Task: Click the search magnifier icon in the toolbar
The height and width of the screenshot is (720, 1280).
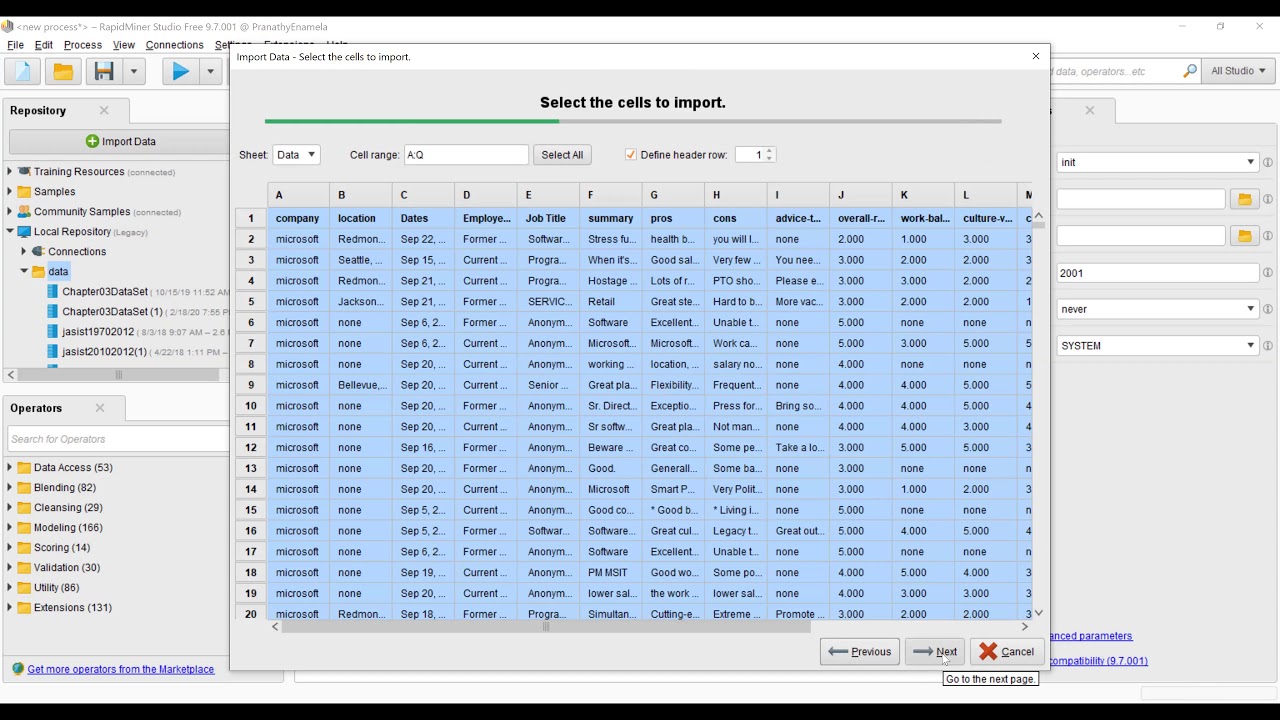Action: (1189, 71)
